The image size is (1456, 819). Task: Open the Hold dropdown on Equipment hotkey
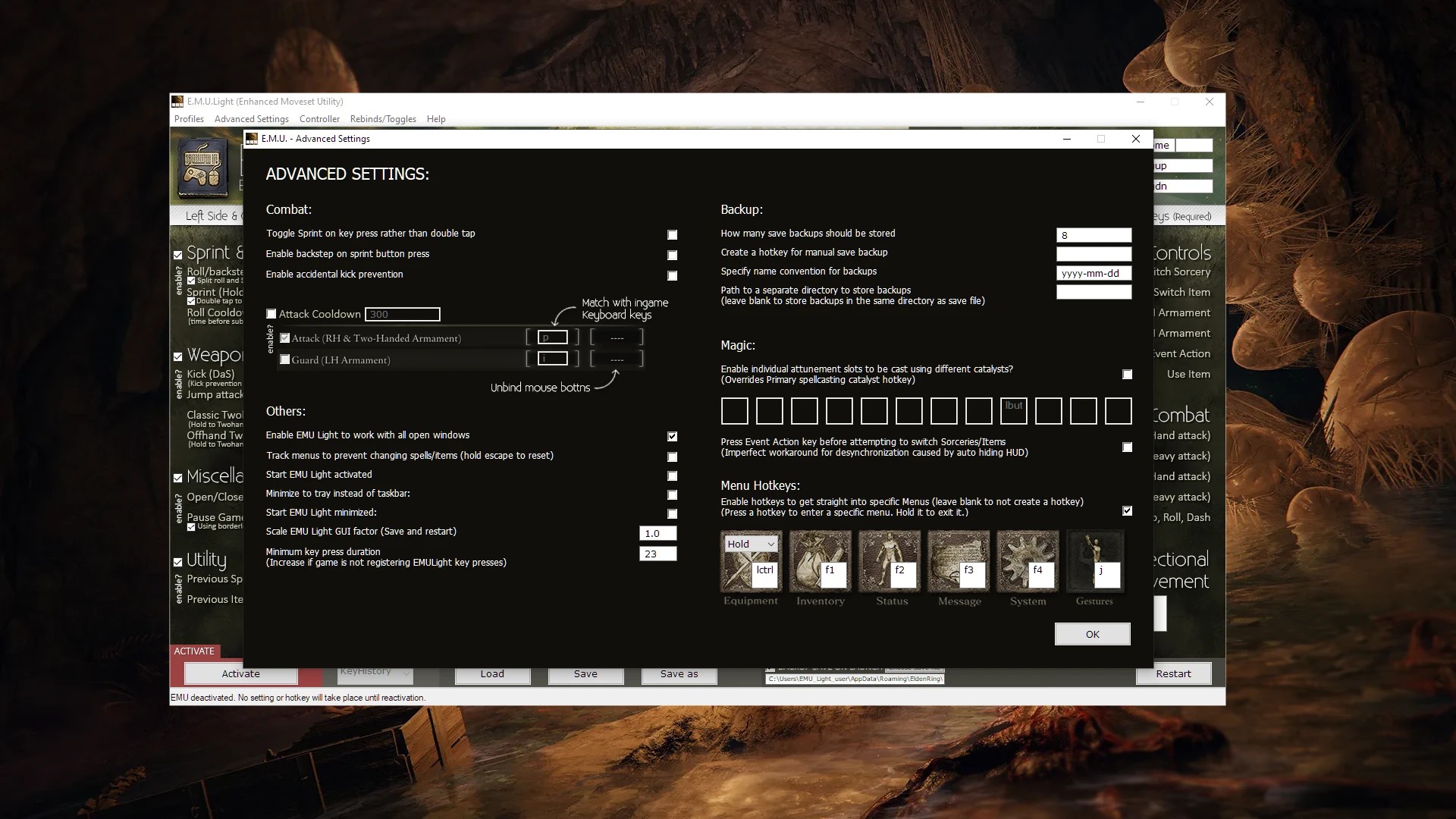coord(751,544)
